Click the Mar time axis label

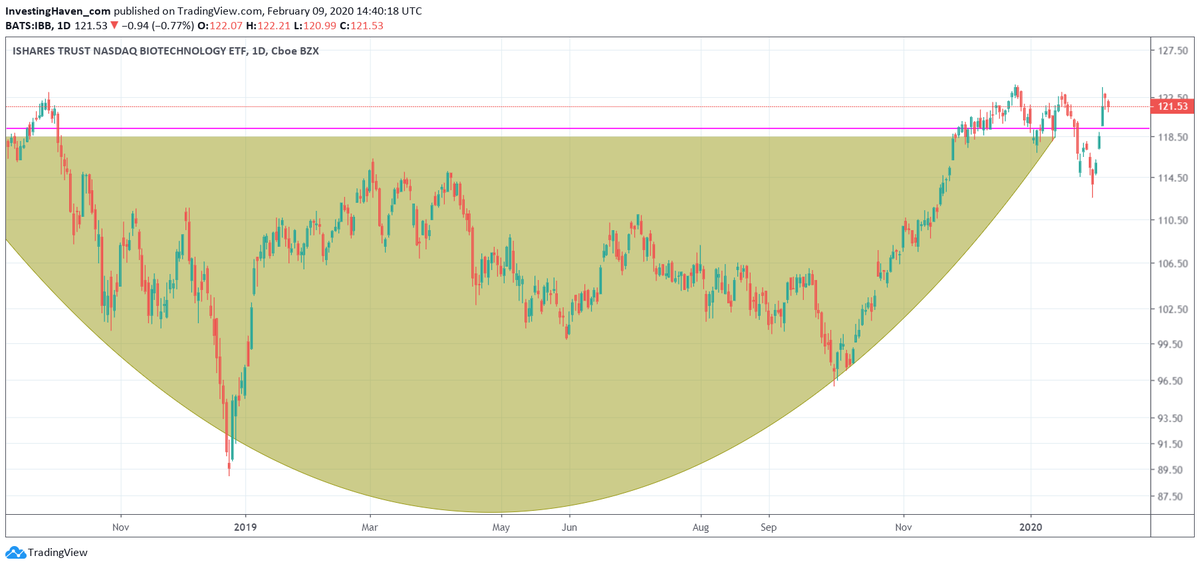370,525
